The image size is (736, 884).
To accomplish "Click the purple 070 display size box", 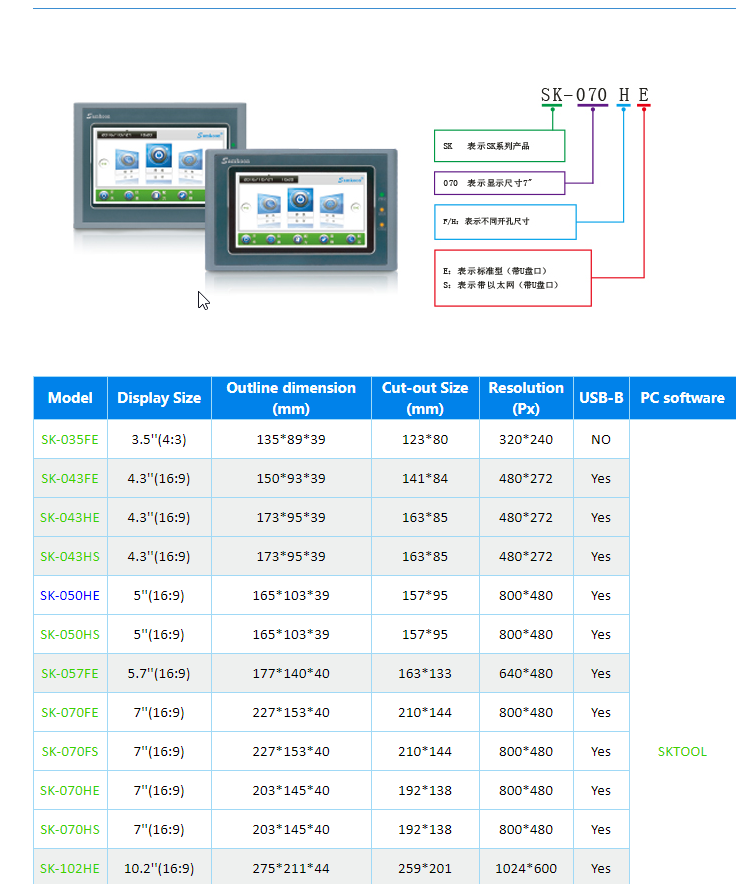I will point(499,183).
